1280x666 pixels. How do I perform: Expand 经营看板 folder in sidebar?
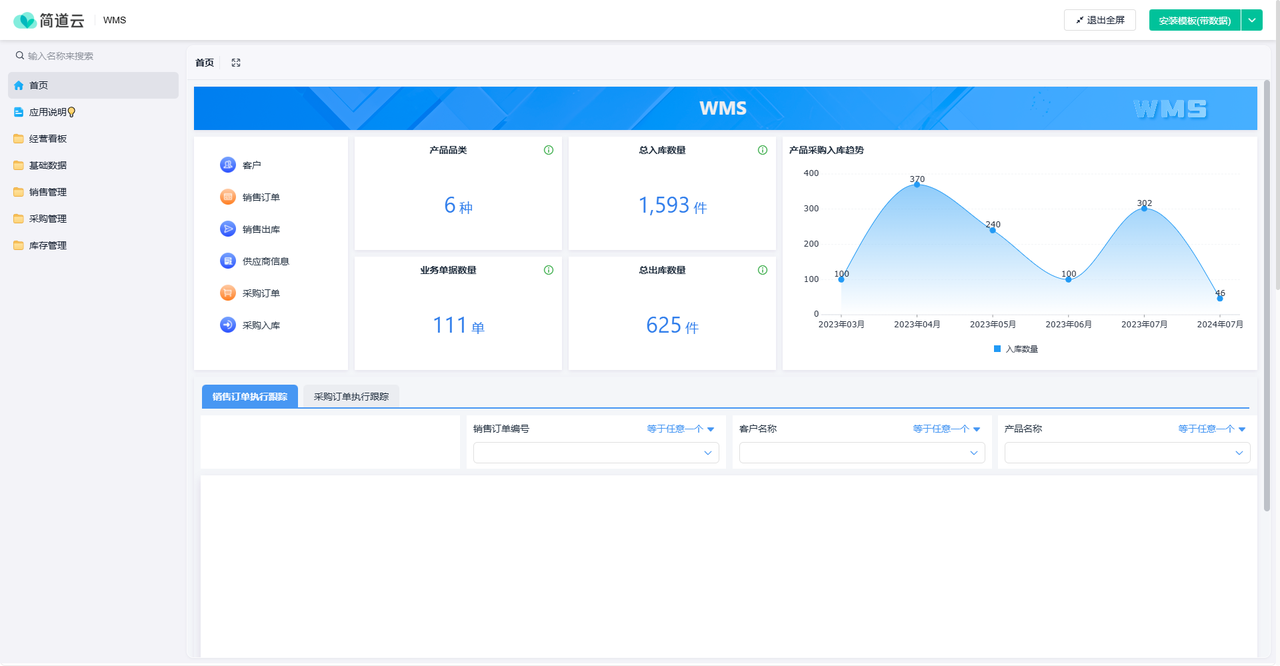coord(93,139)
